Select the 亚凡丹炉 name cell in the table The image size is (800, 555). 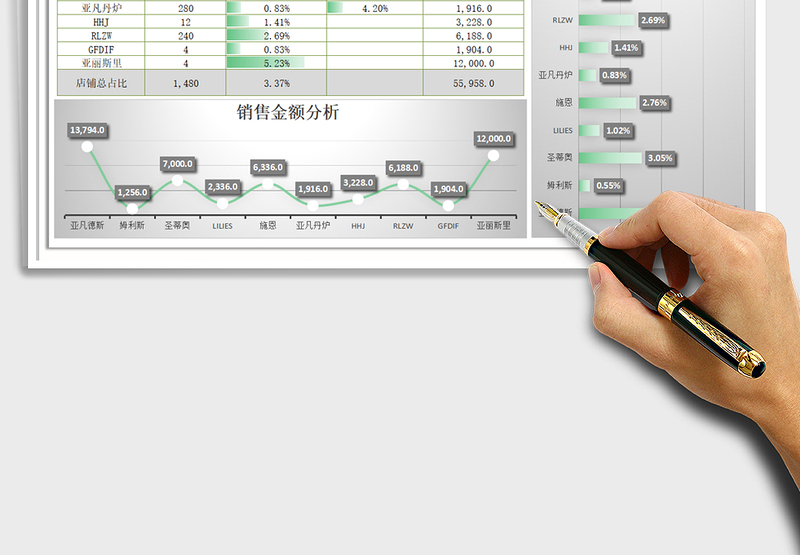(101, 8)
